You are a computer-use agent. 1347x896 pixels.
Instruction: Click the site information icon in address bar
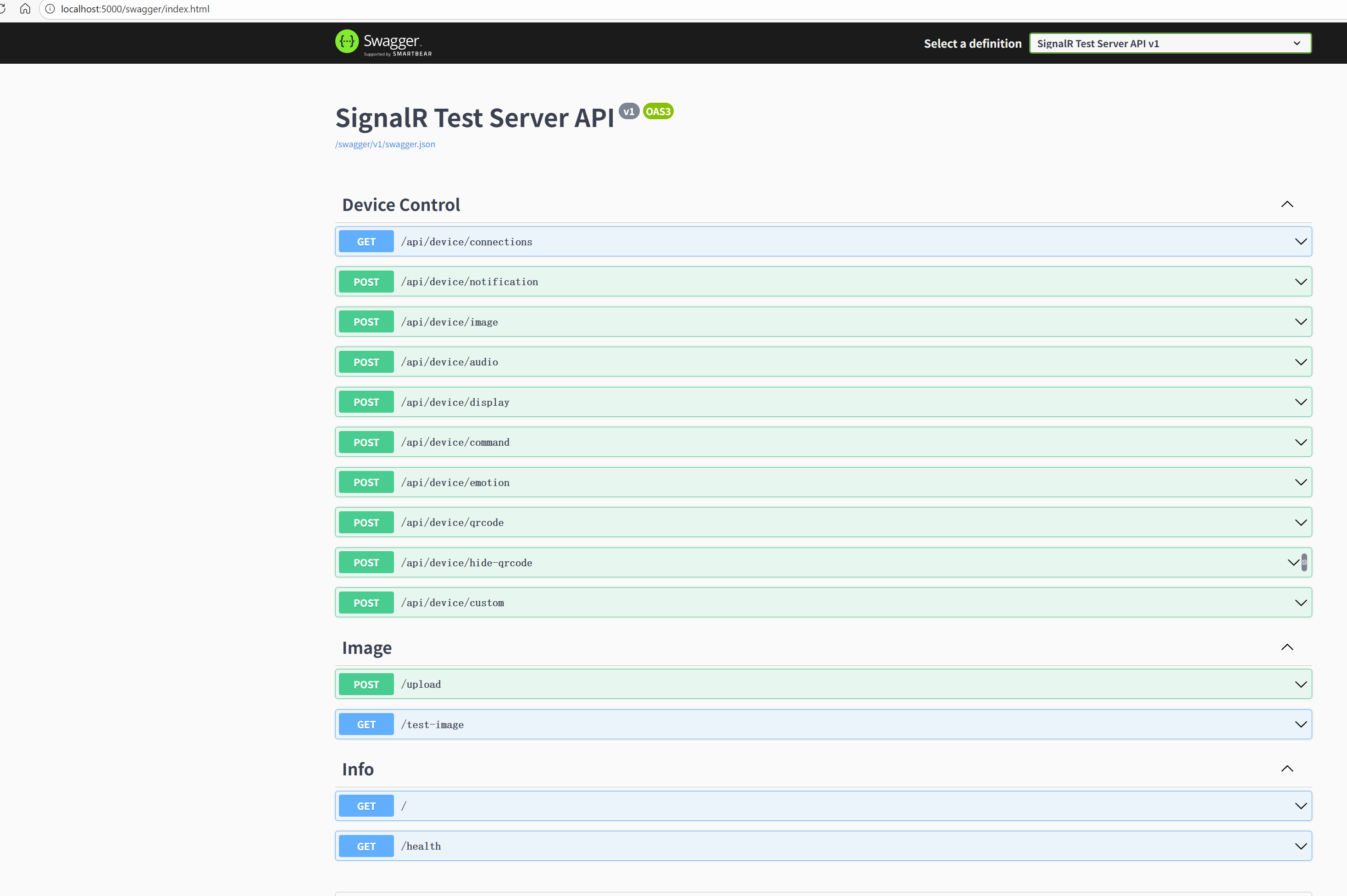coord(50,9)
